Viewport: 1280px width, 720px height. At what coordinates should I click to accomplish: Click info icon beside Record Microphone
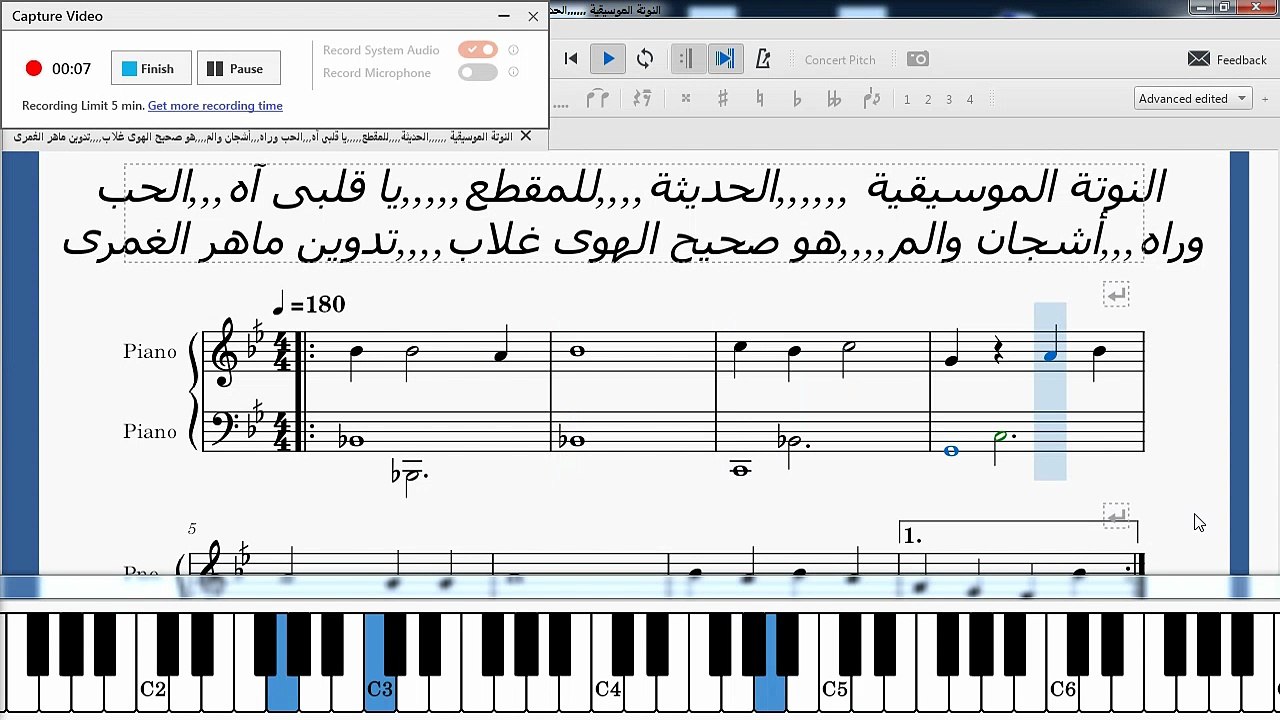tap(514, 72)
